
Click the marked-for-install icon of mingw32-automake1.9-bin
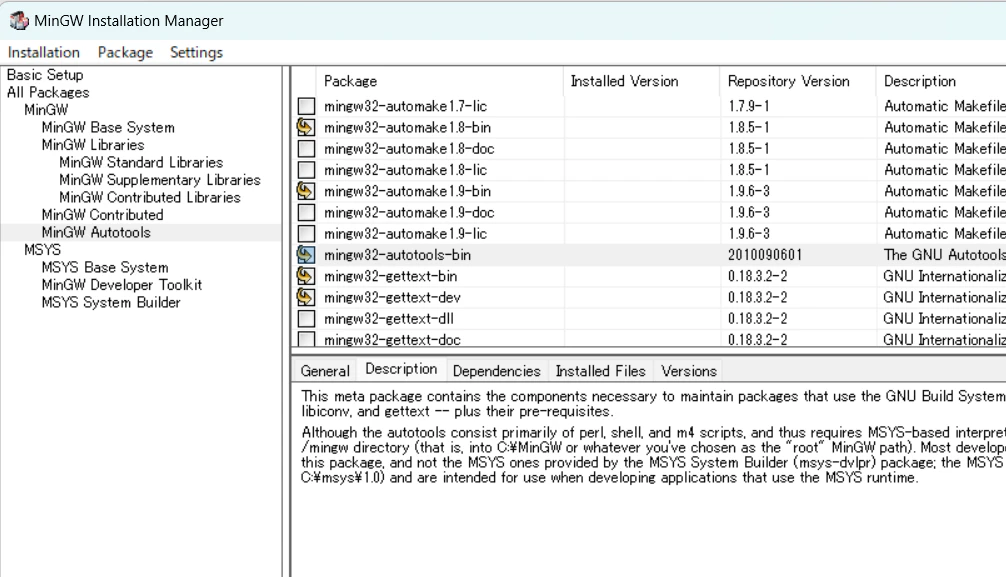pyautogui.click(x=306, y=191)
